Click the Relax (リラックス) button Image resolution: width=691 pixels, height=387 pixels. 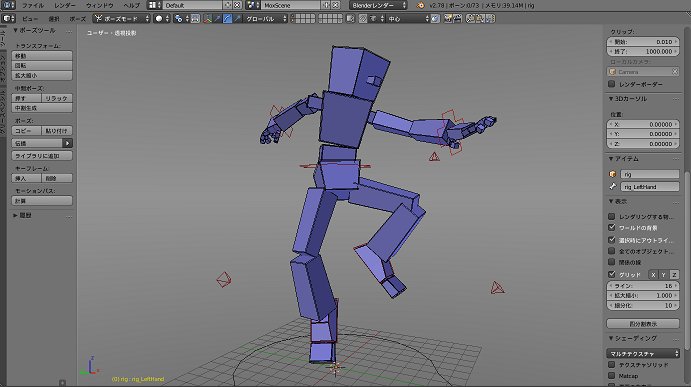(57, 98)
